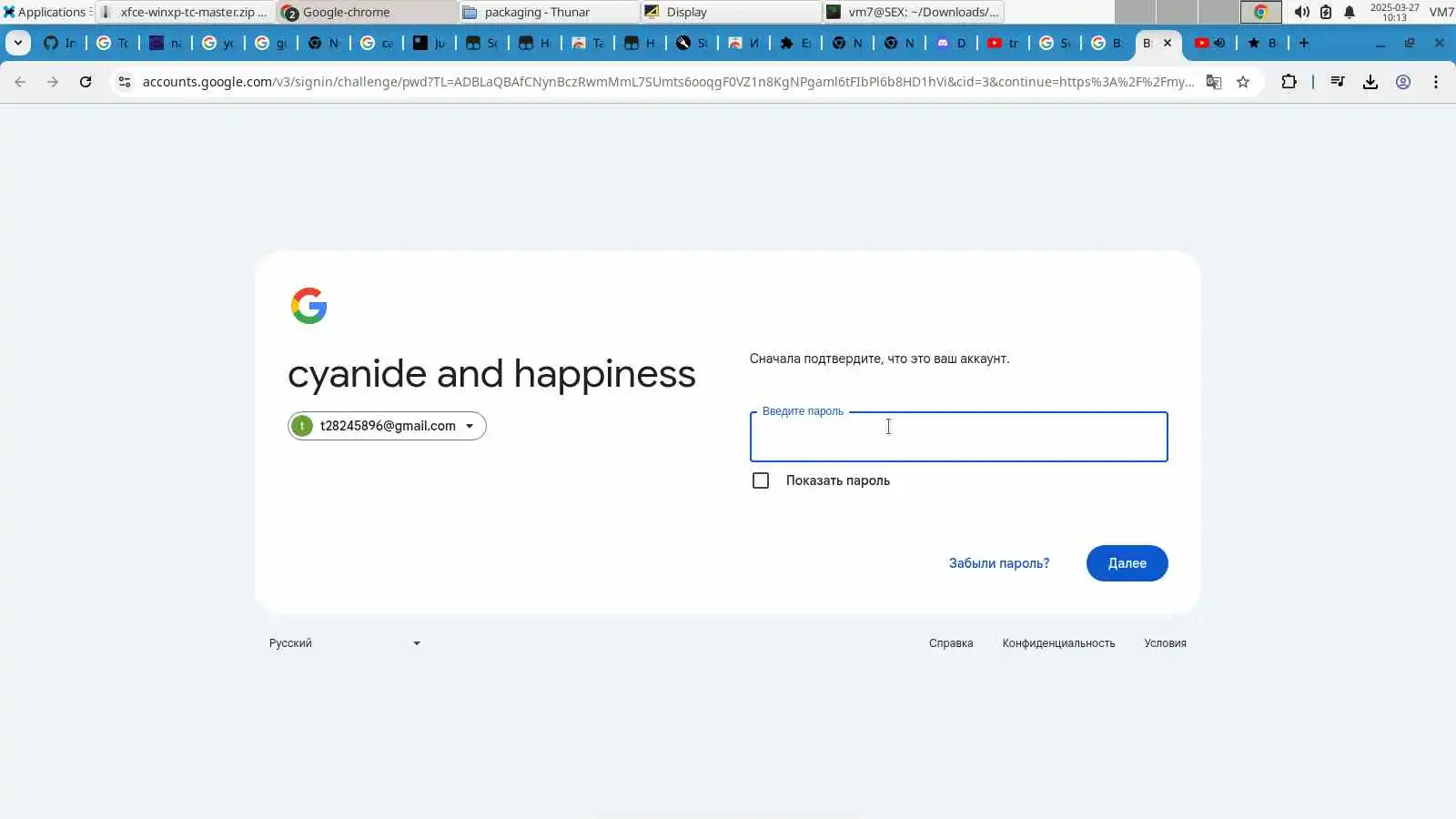Focus the Введите пароль password field
This screenshot has width=1456, height=819.
pyautogui.click(x=958, y=437)
